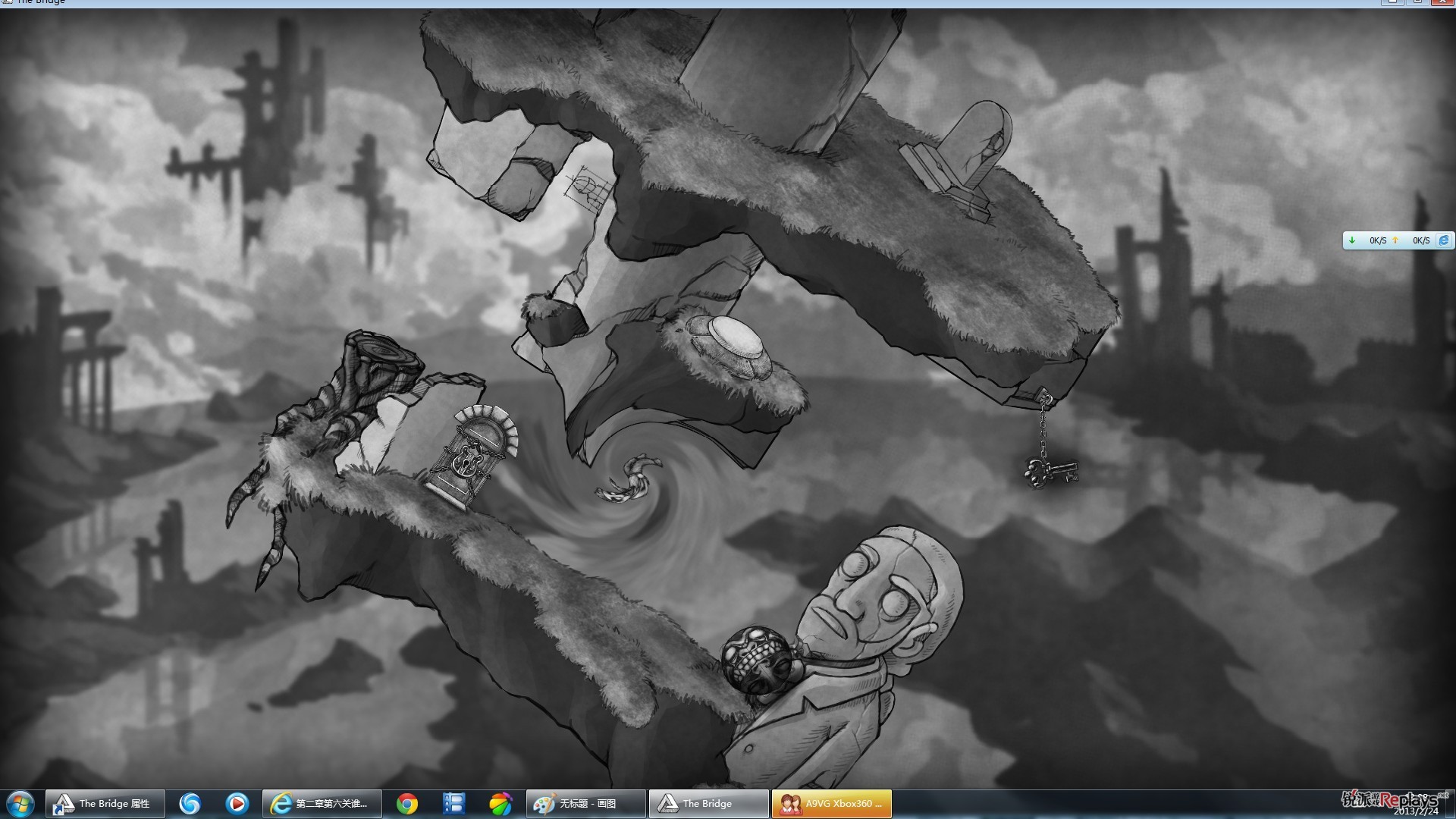
Task: Switch to 无标题 - 画图 Paint window
Action: coord(586,804)
